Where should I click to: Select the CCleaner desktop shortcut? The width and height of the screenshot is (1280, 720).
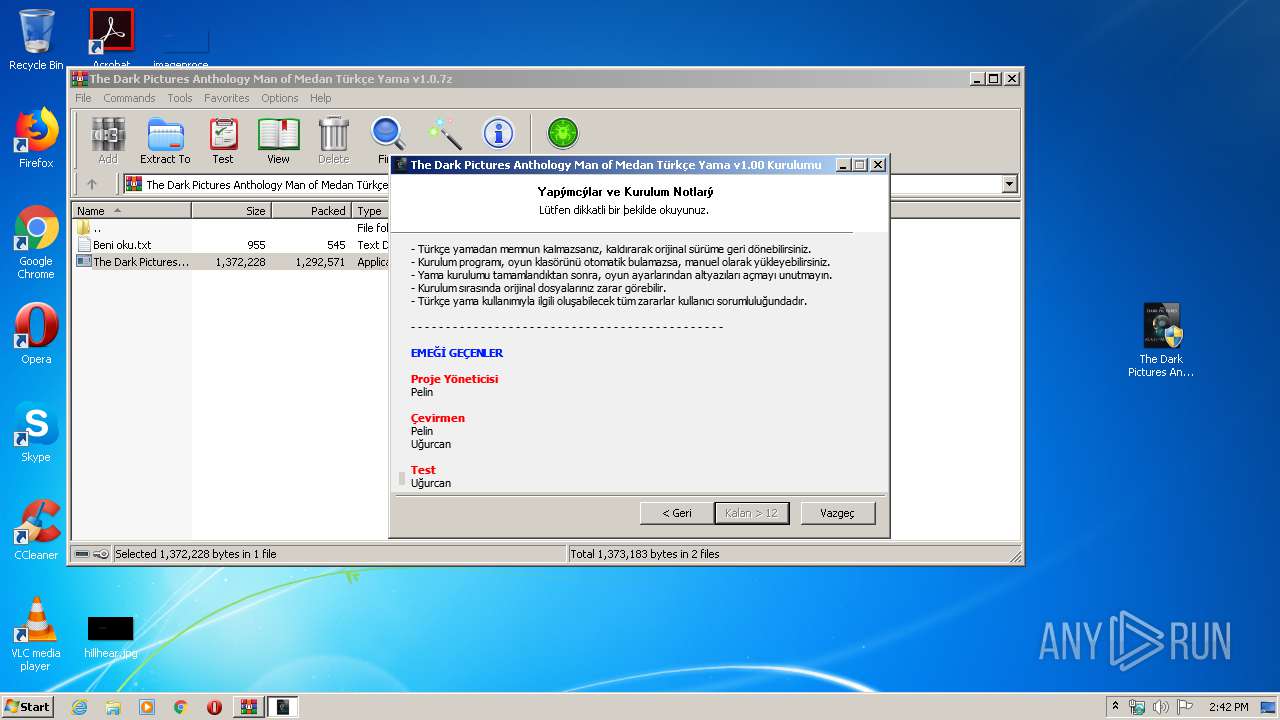coord(36,530)
